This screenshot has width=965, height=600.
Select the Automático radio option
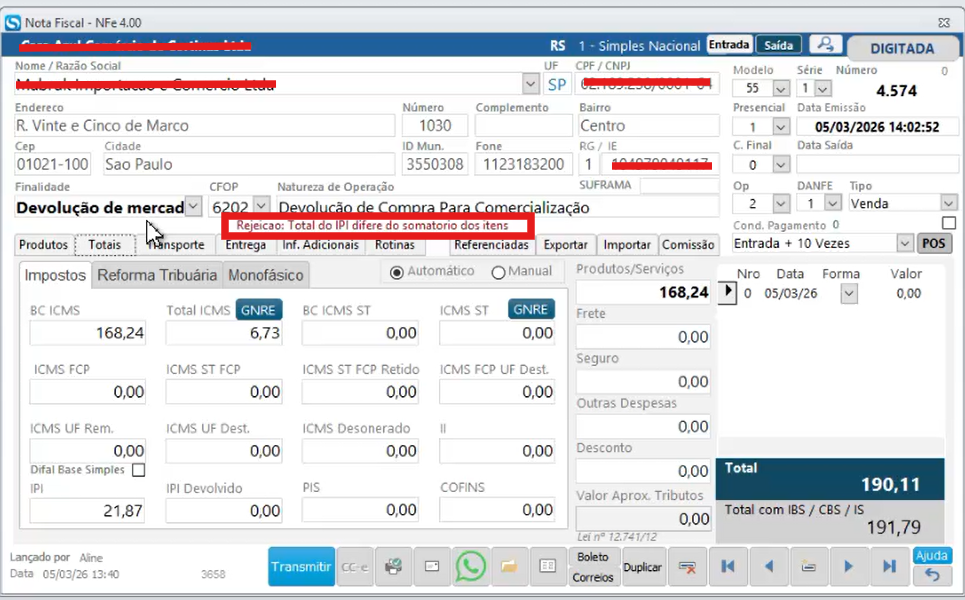397,272
